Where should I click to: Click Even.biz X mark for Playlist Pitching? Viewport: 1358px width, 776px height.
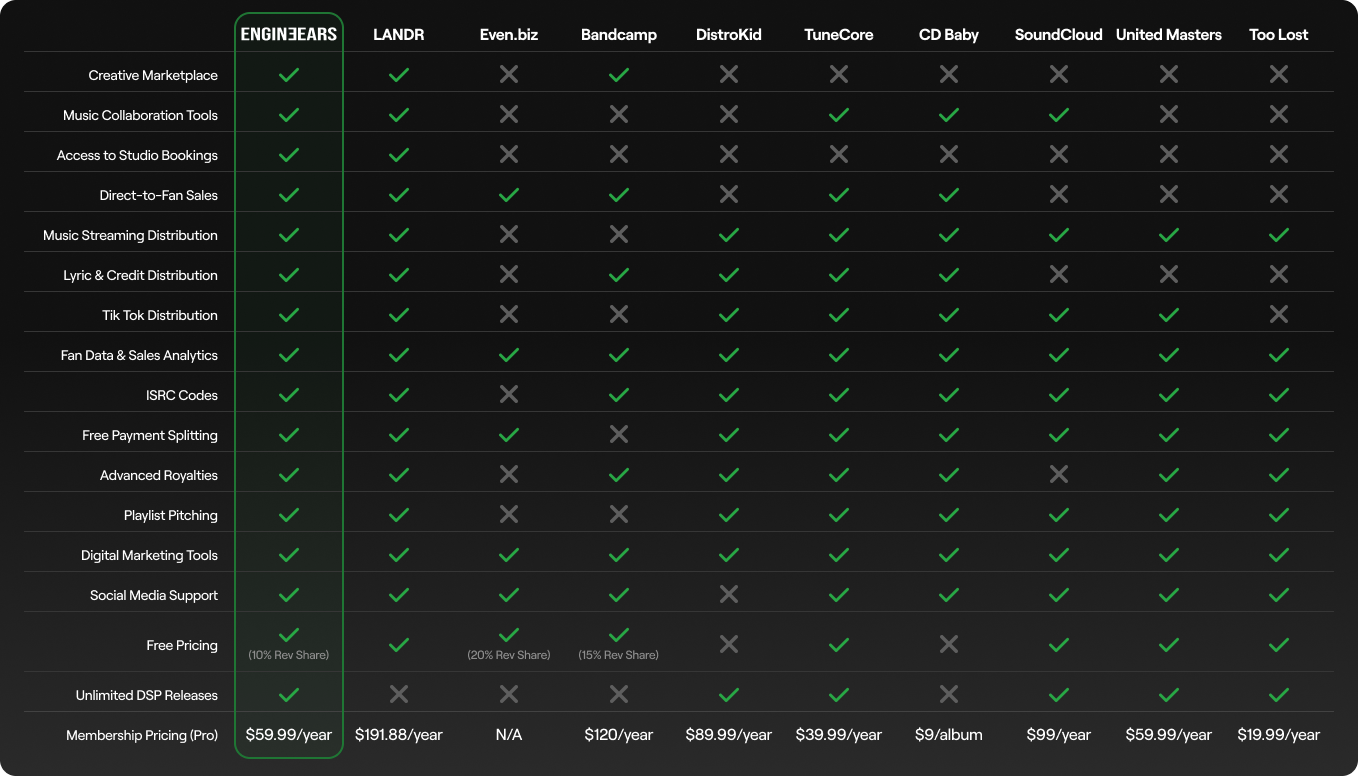[509, 515]
